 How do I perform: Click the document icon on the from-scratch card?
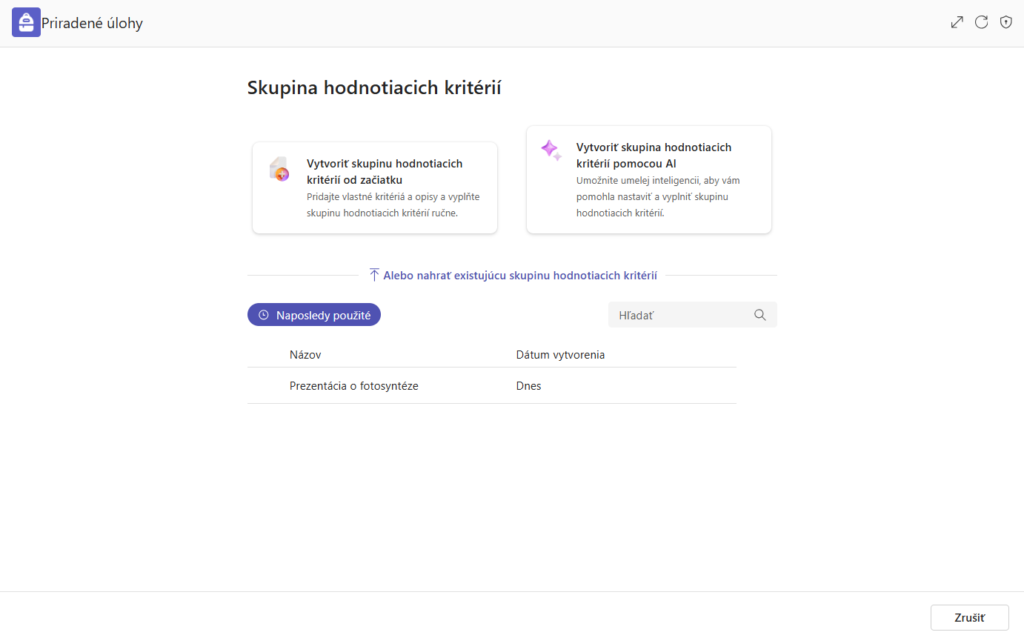(x=280, y=169)
